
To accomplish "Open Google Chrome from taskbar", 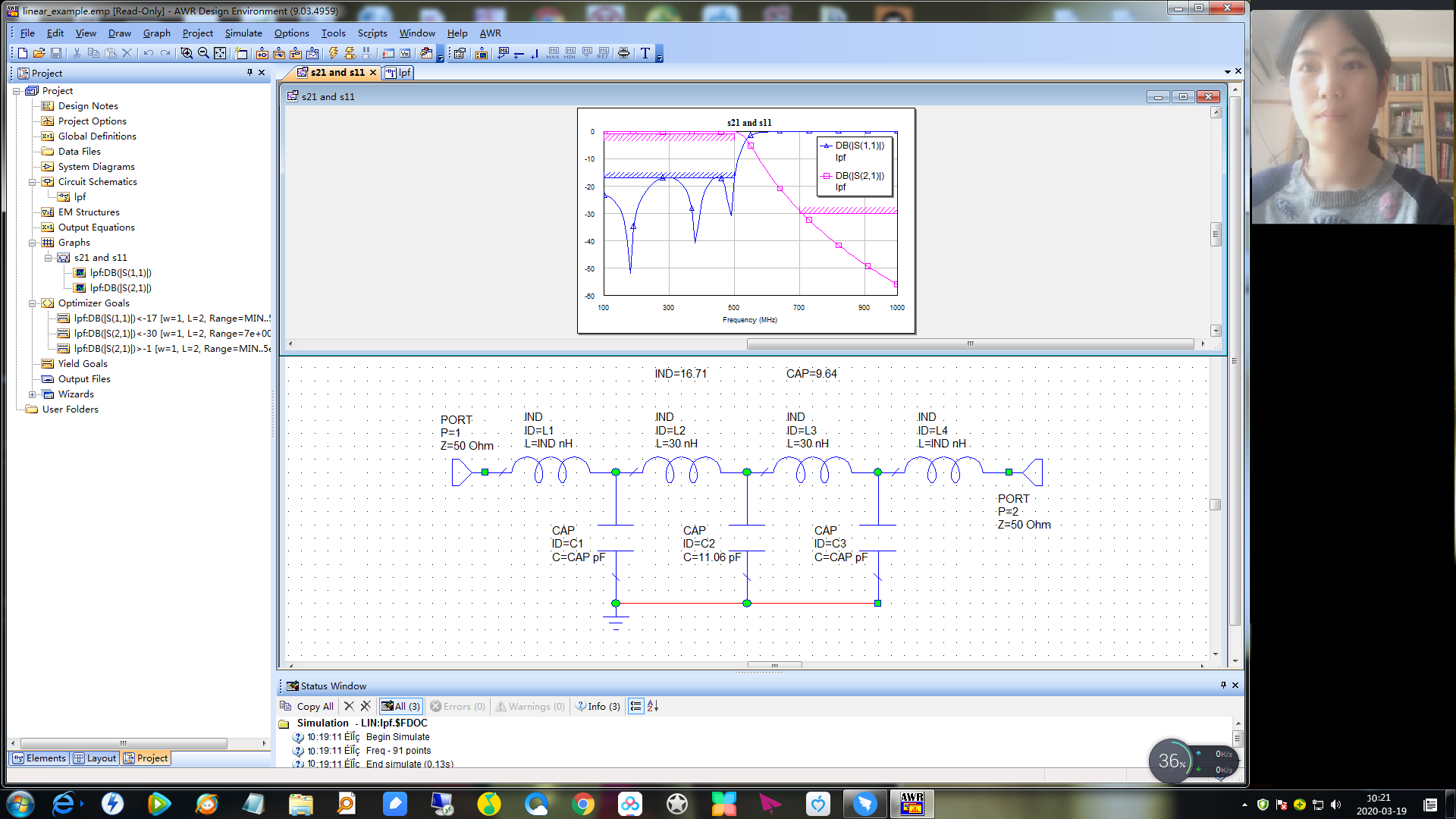I will [x=582, y=803].
